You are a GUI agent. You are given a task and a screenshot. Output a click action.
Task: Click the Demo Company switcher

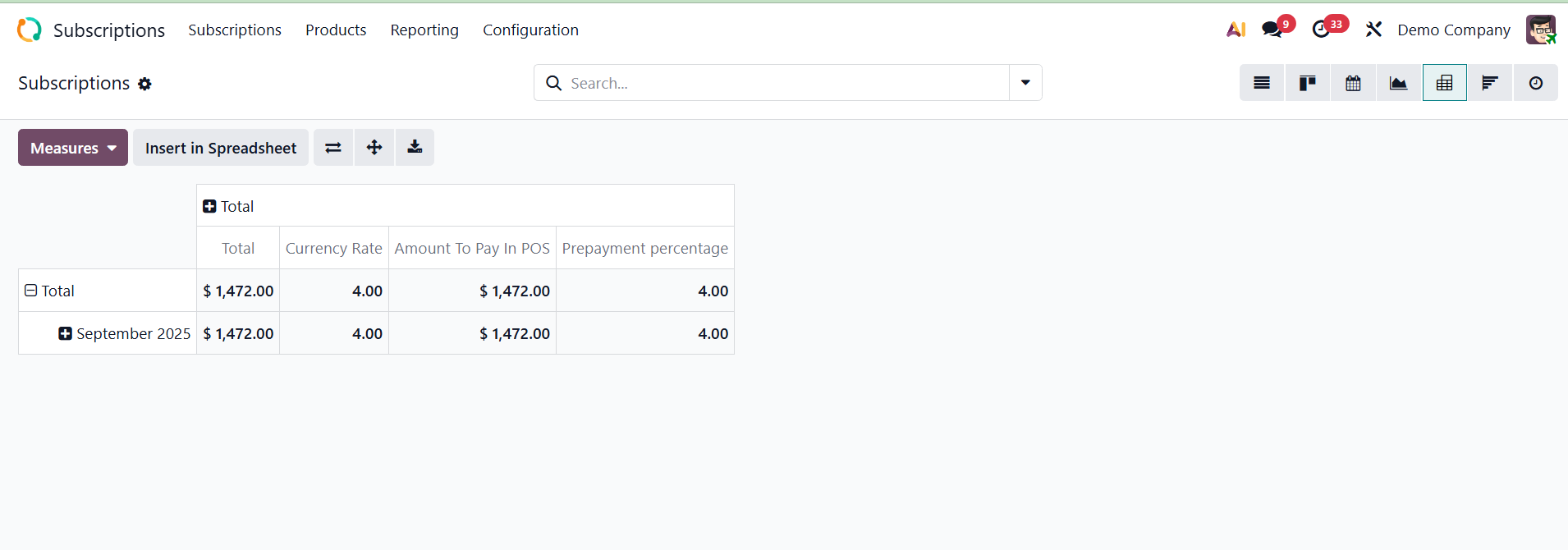pos(1453,30)
